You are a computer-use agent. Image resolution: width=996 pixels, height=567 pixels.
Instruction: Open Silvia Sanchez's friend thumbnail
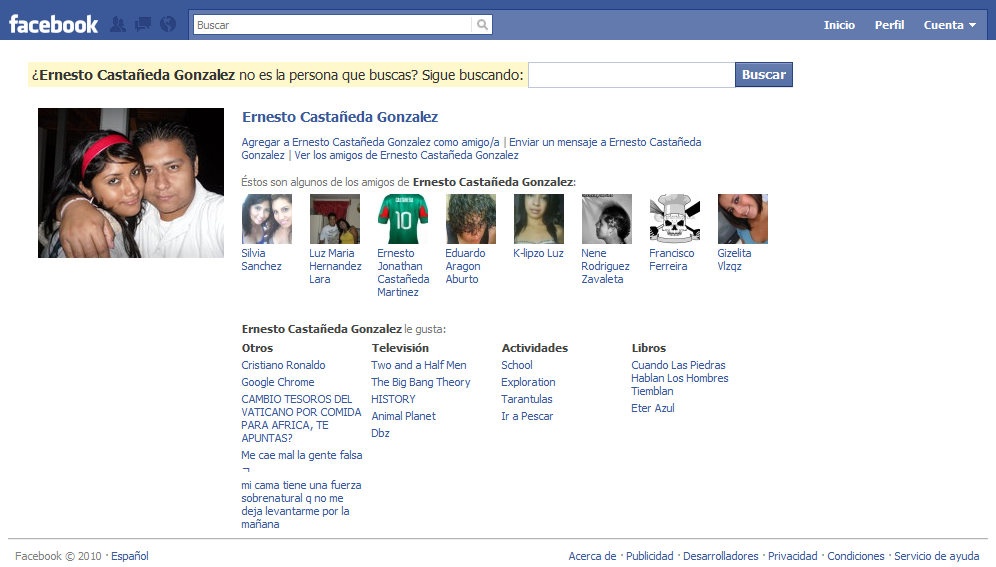[267, 219]
